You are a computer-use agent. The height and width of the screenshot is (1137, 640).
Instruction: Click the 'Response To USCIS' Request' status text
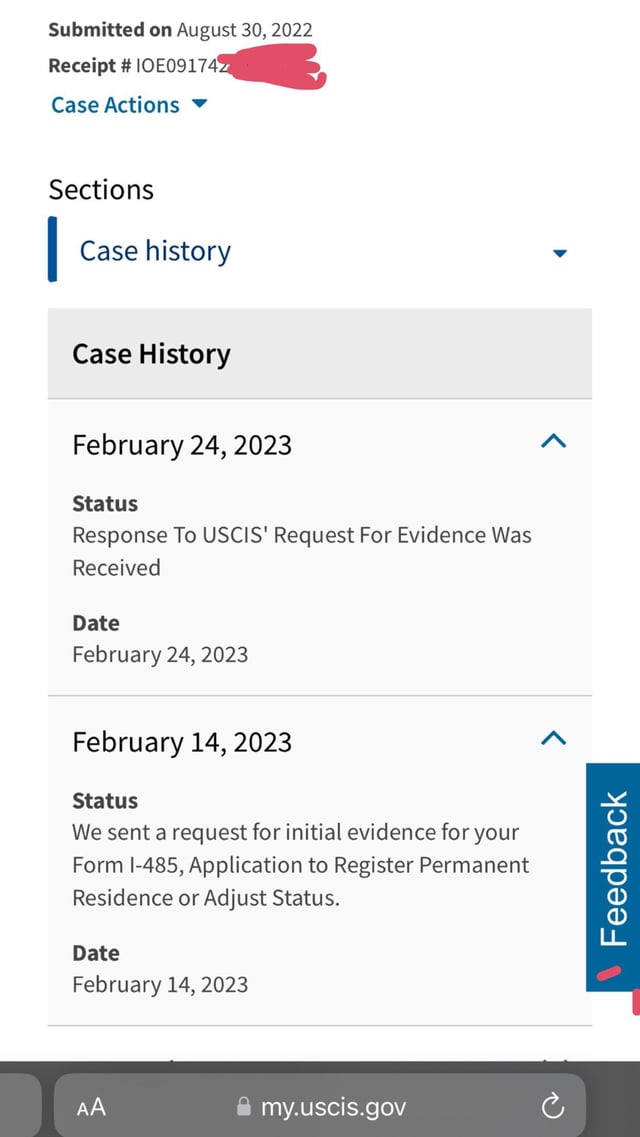pos(302,551)
